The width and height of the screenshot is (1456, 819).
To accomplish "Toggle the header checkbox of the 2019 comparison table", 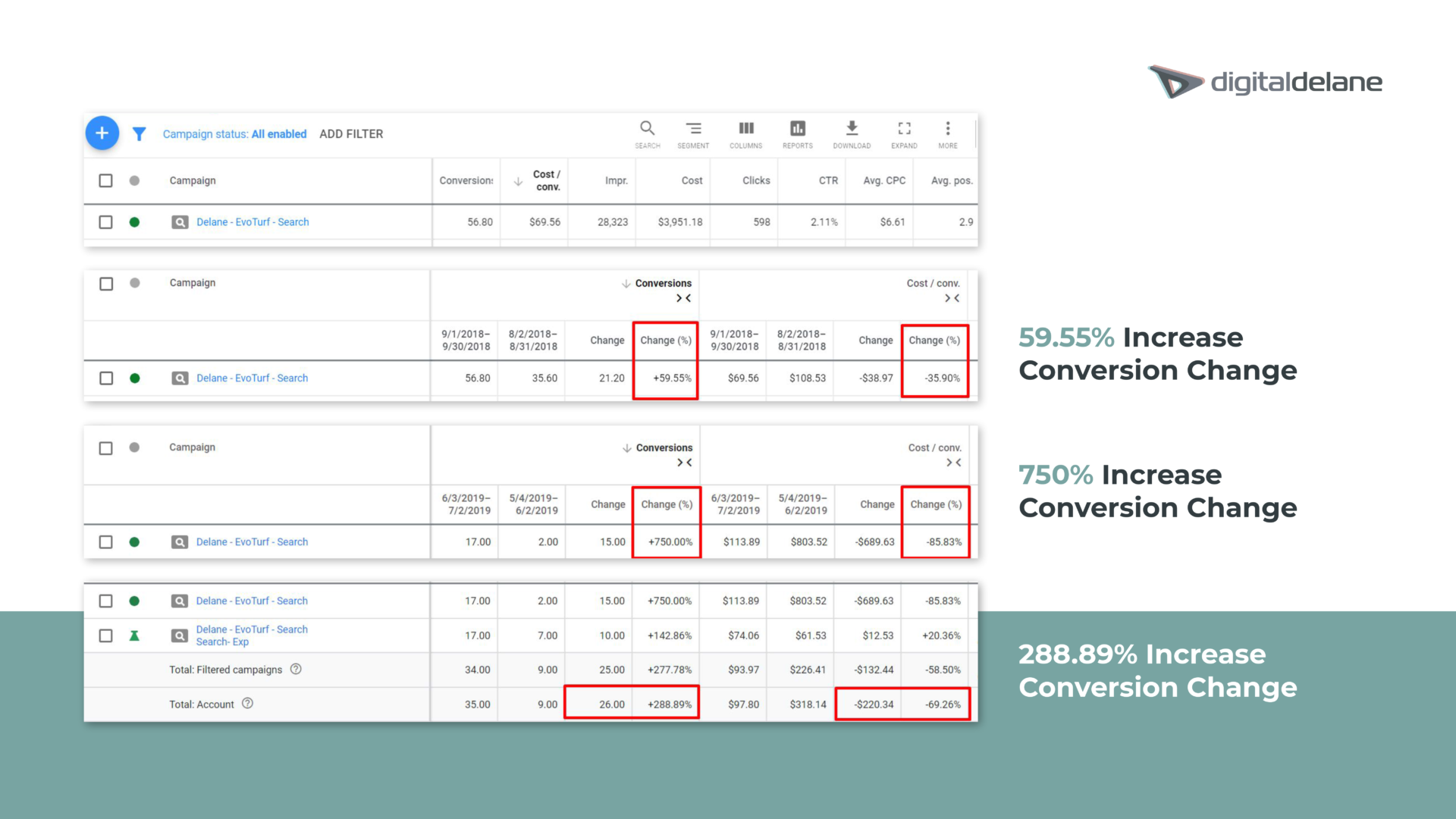I will pos(105,448).
